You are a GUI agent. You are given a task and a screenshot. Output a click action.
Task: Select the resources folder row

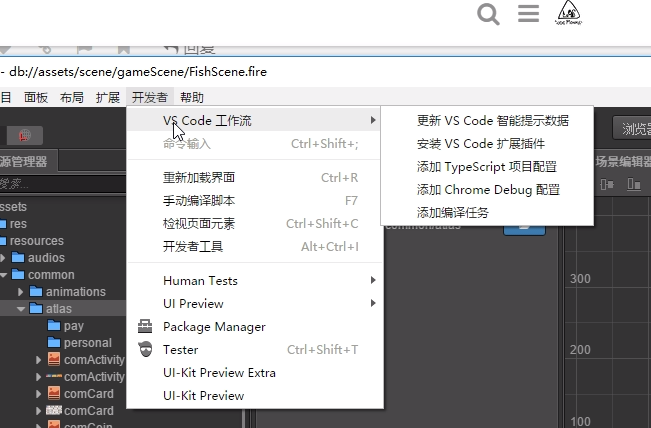point(62,241)
